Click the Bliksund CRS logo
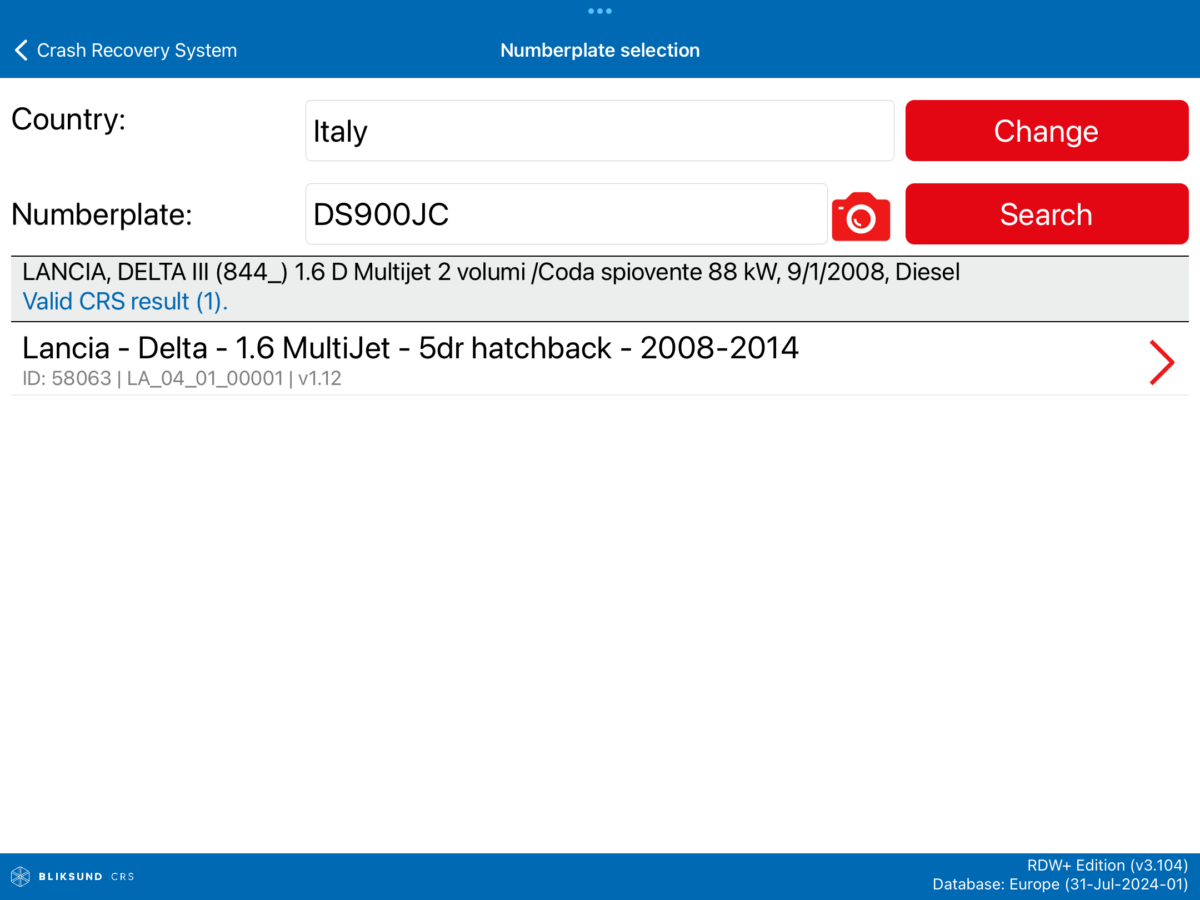Image resolution: width=1200 pixels, height=900 pixels. pos(73,877)
